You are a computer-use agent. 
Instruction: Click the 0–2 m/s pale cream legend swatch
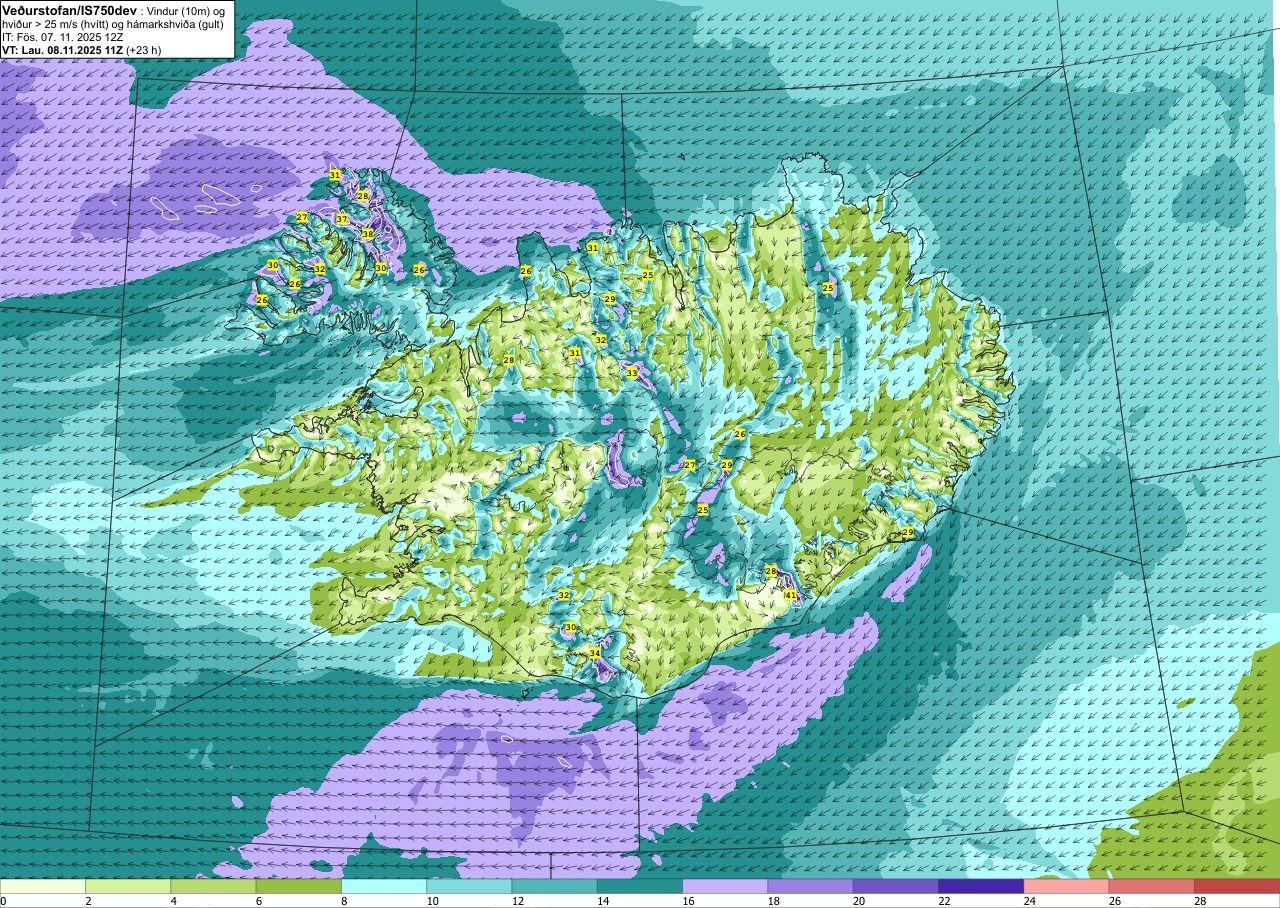(43, 886)
